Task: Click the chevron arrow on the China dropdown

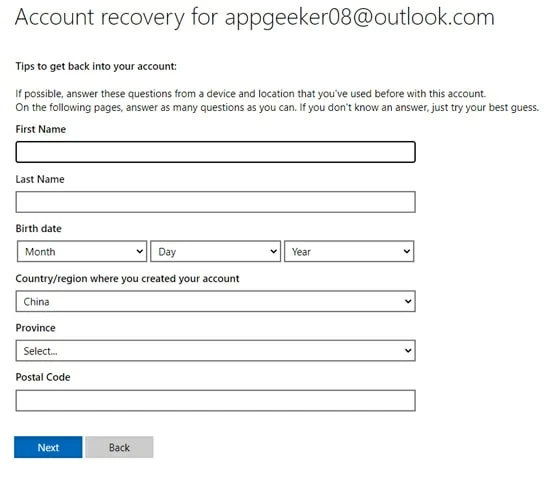Action: (408, 301)
